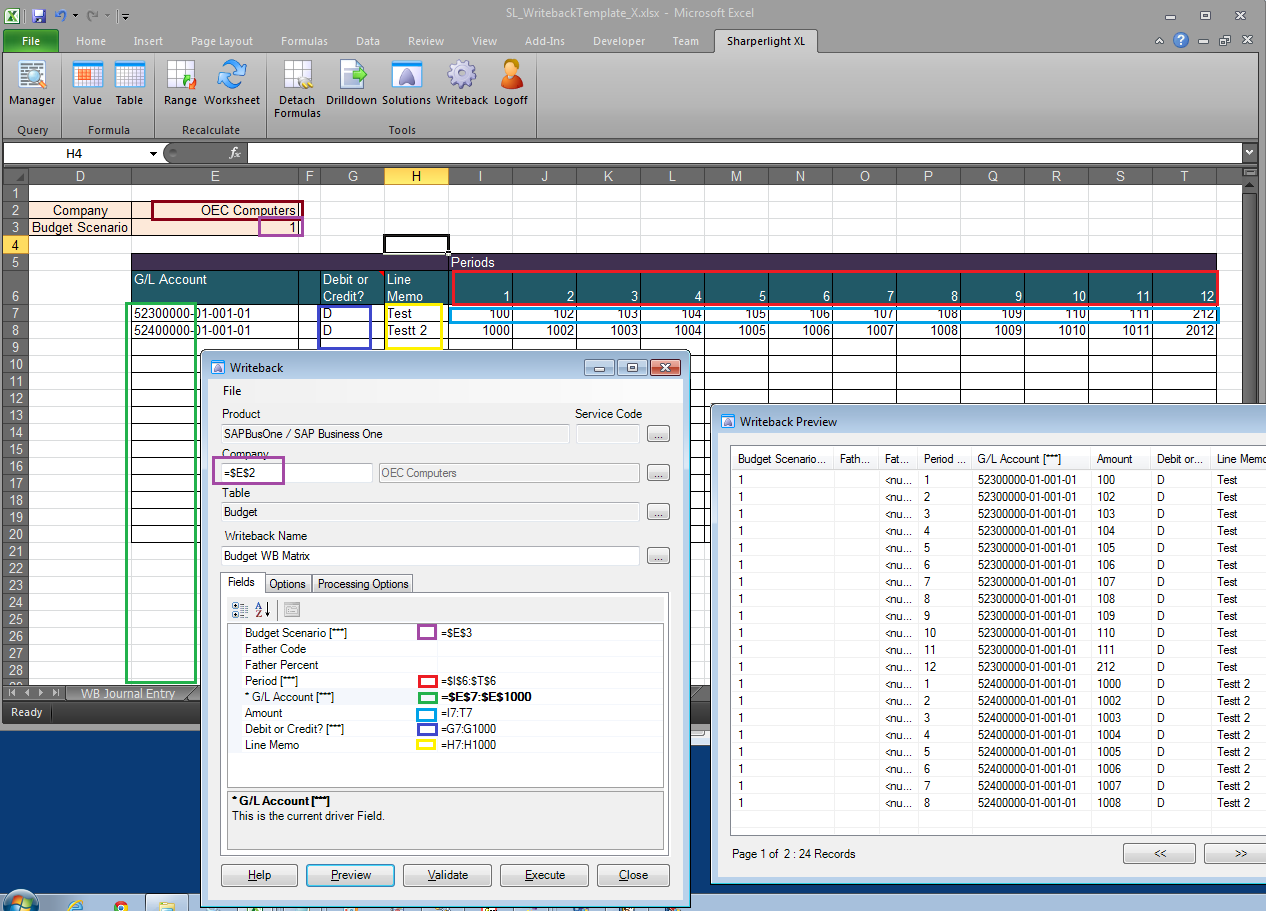Click column H header in spreadsheet
The width and height of the screenshot is (1266, 911).
click(416, 176)
